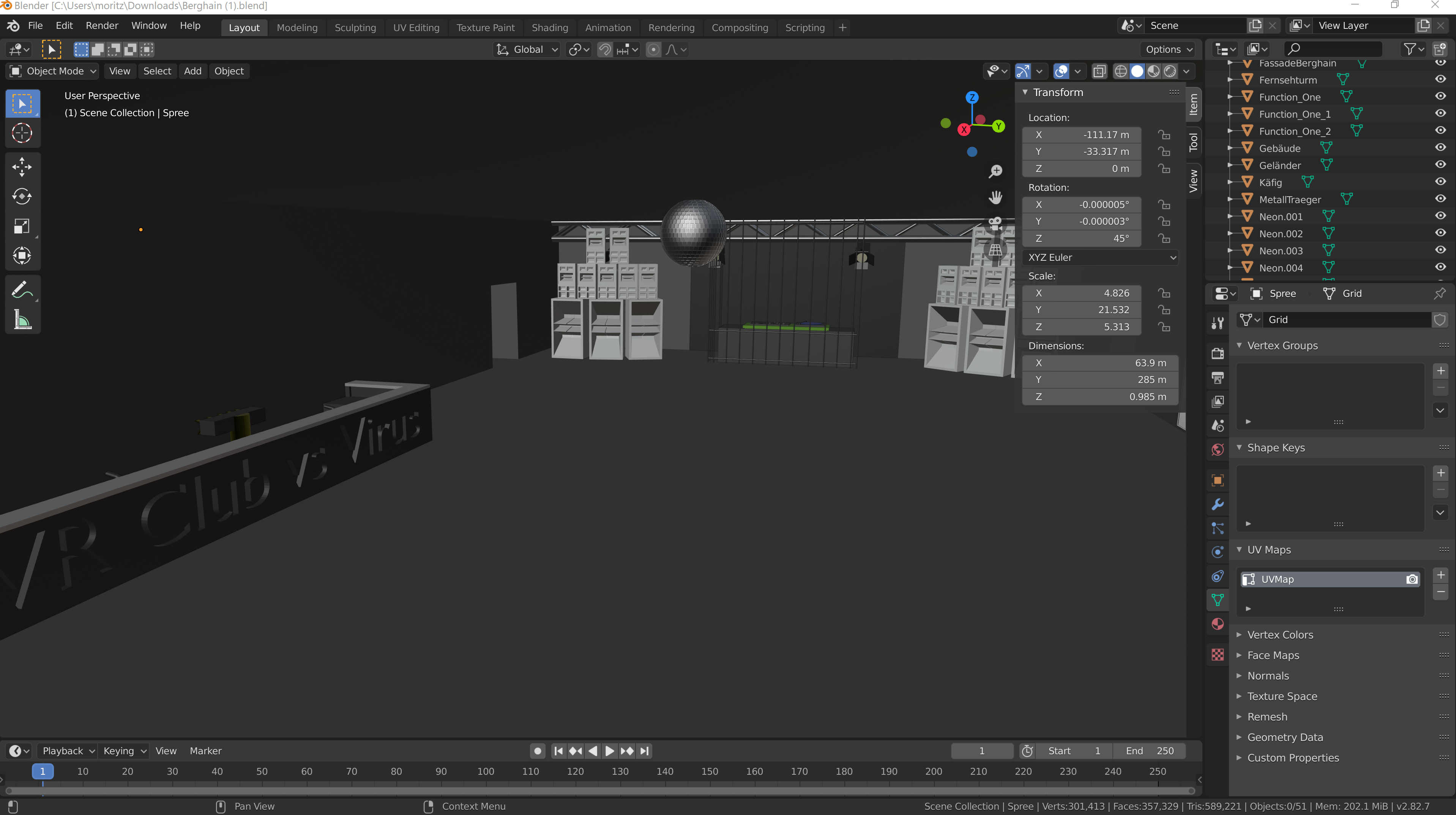Image resolution: width=1456 pixels, height=815 pixels.
Task: Open the Render menu
Action: [x=102, y=25]
